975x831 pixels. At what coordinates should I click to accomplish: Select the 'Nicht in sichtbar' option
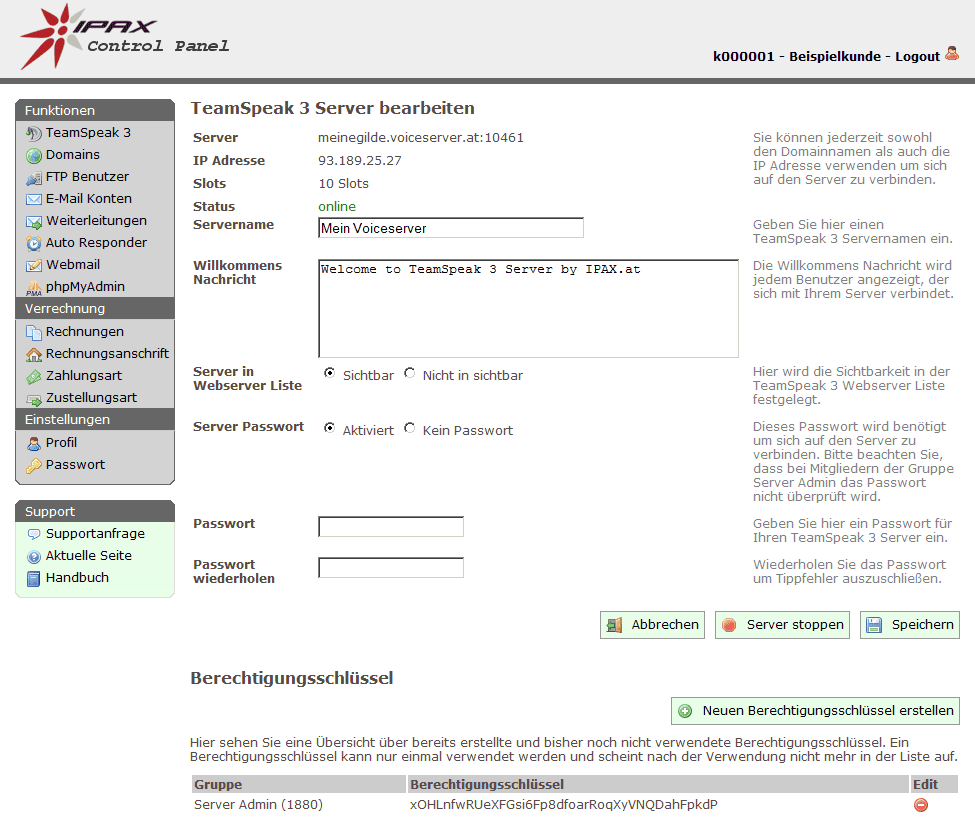coord(410,374)
